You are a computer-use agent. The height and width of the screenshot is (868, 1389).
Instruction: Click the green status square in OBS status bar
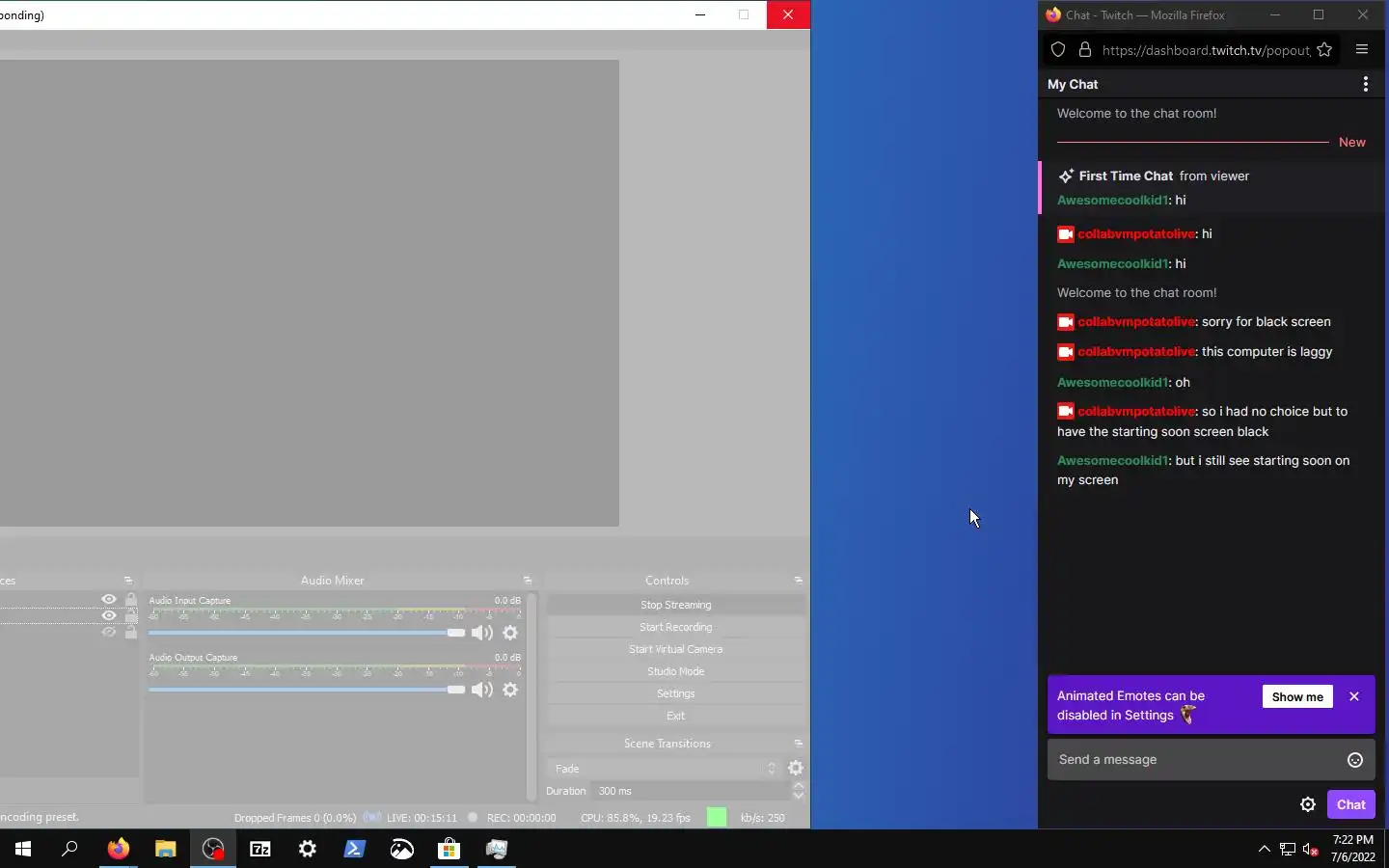point(717,817)
